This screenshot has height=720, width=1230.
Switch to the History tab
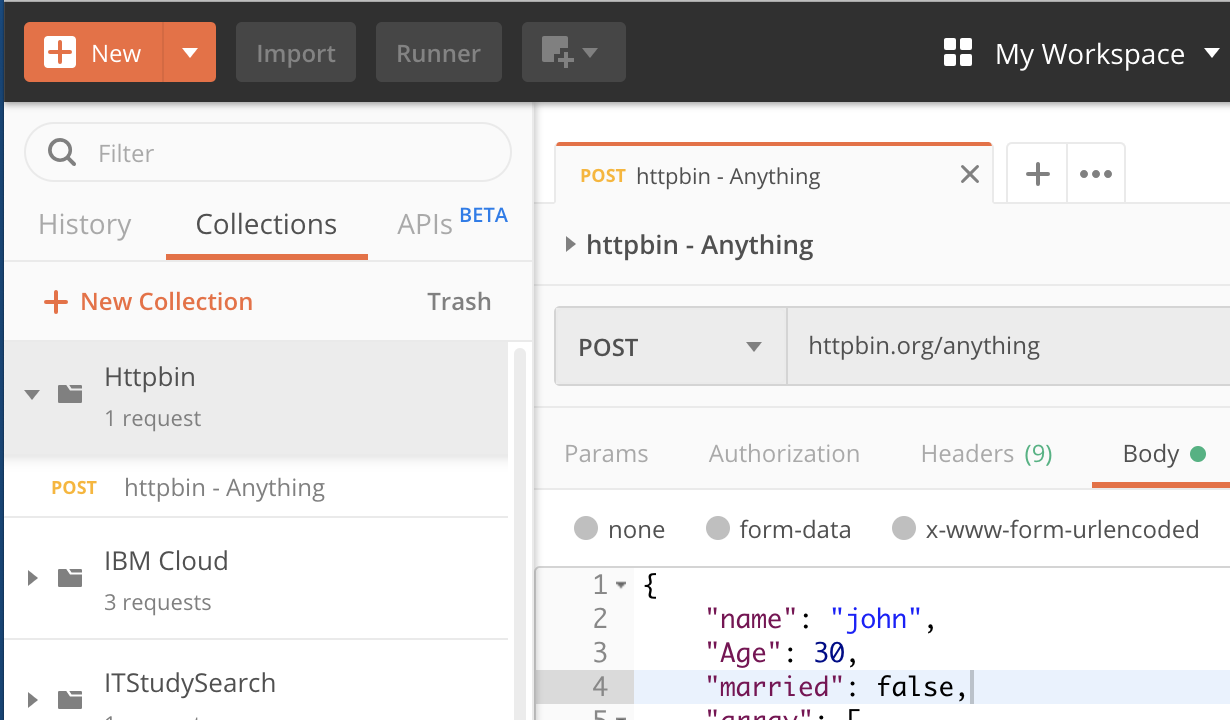[x=85, y=224]
